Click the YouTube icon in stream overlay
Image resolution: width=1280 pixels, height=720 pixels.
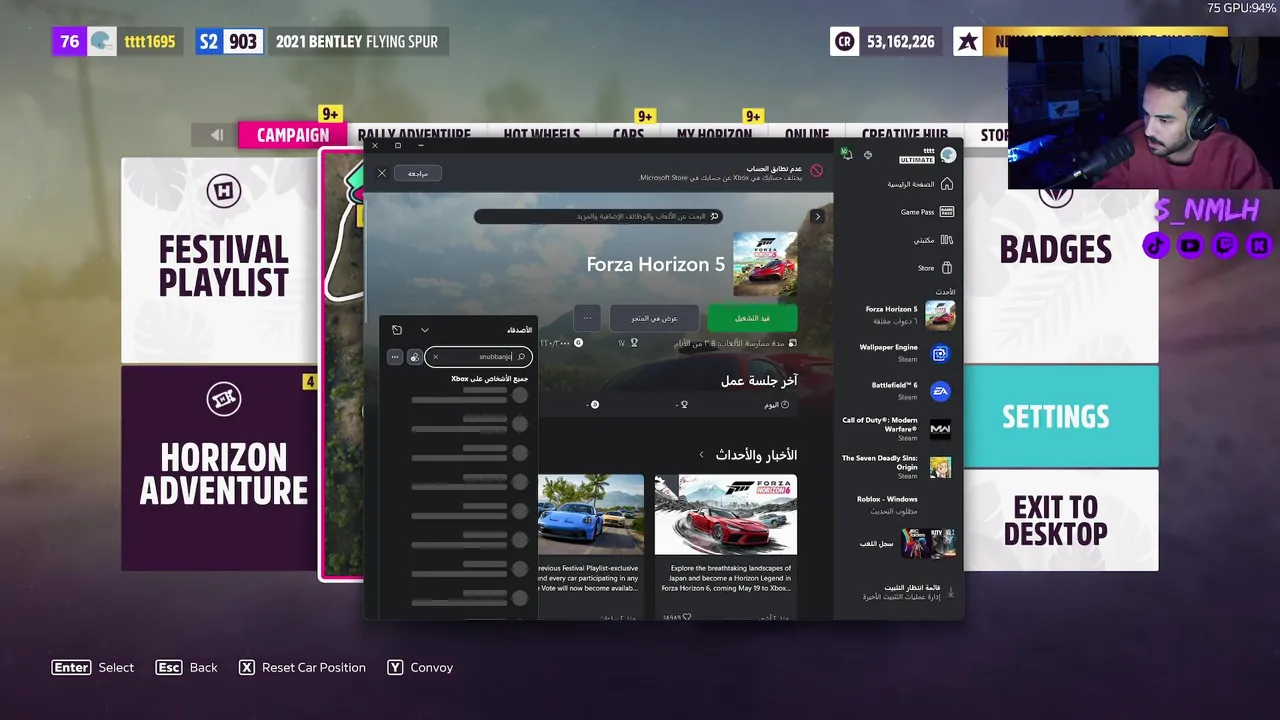point(1190,245)
